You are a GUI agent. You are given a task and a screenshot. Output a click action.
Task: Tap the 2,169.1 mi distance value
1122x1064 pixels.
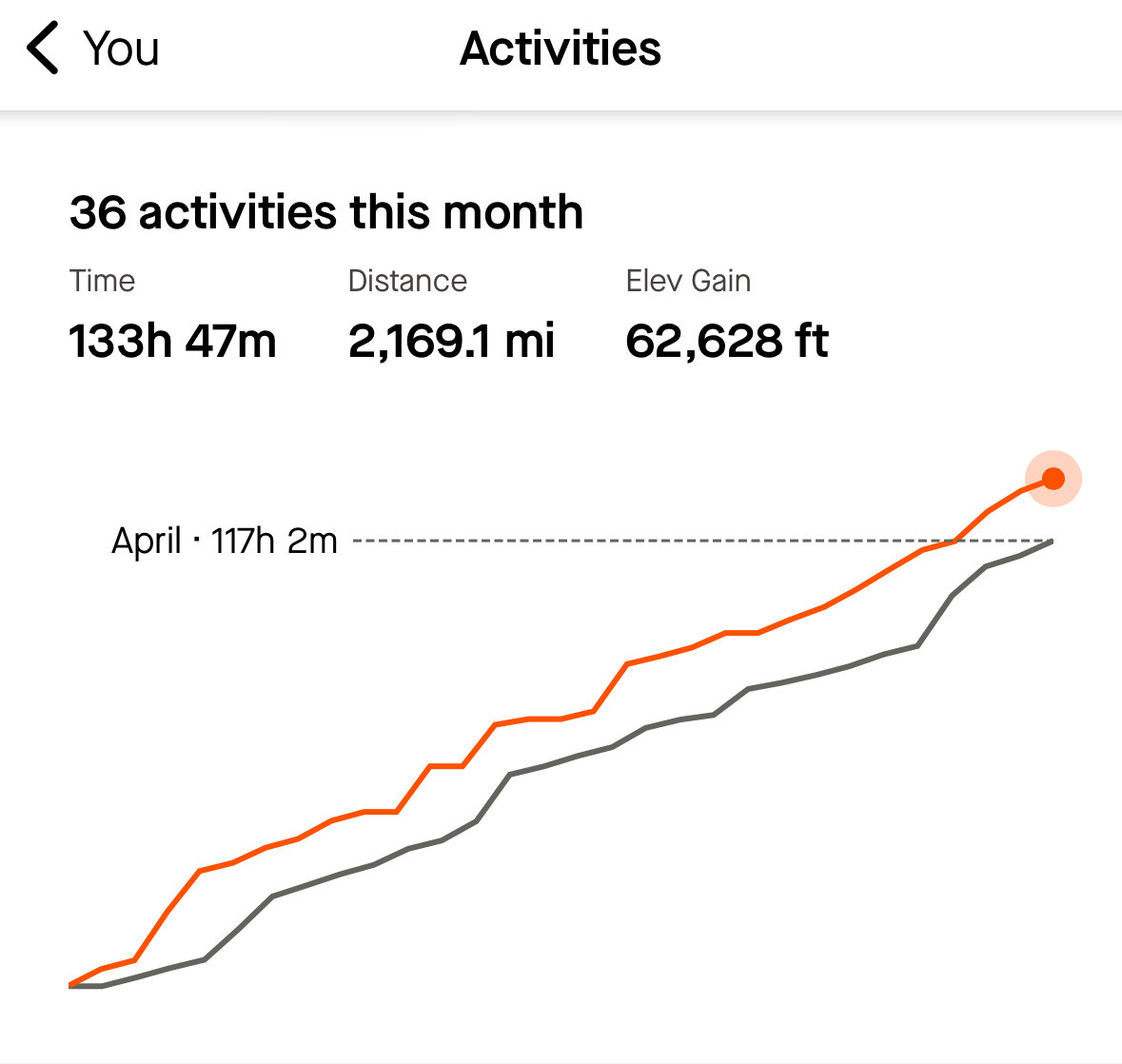point(451,341)
